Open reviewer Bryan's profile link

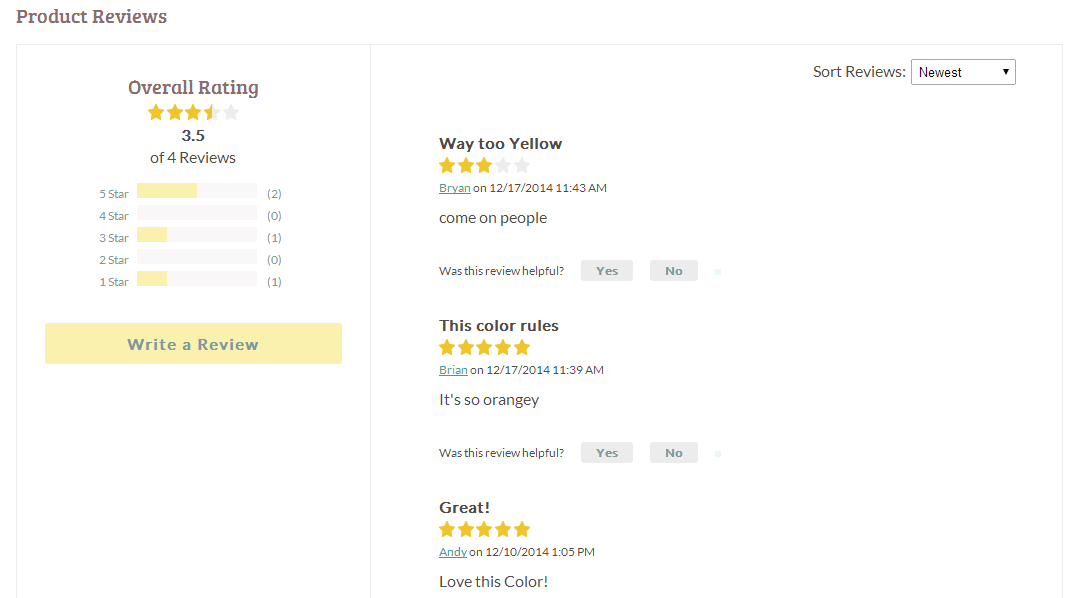click(x=454, y=188)
